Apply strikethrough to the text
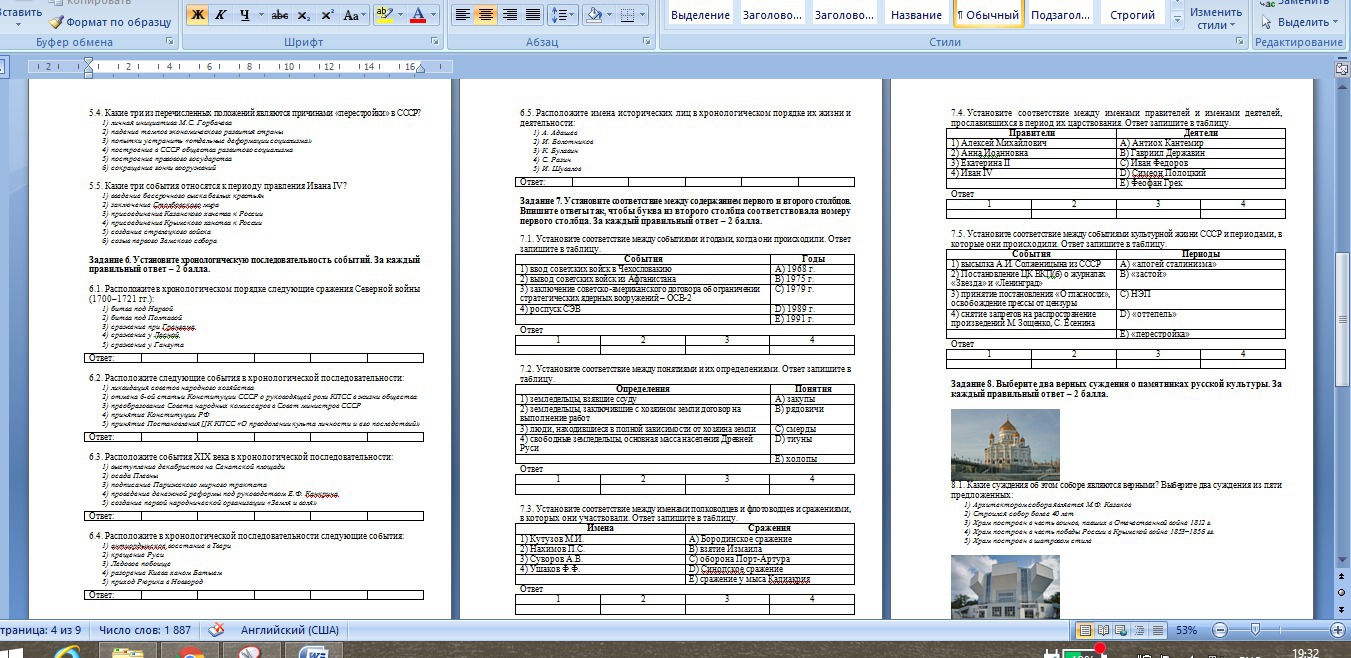1351x658 pixels. pyautogui.click(x=280, y=15)
